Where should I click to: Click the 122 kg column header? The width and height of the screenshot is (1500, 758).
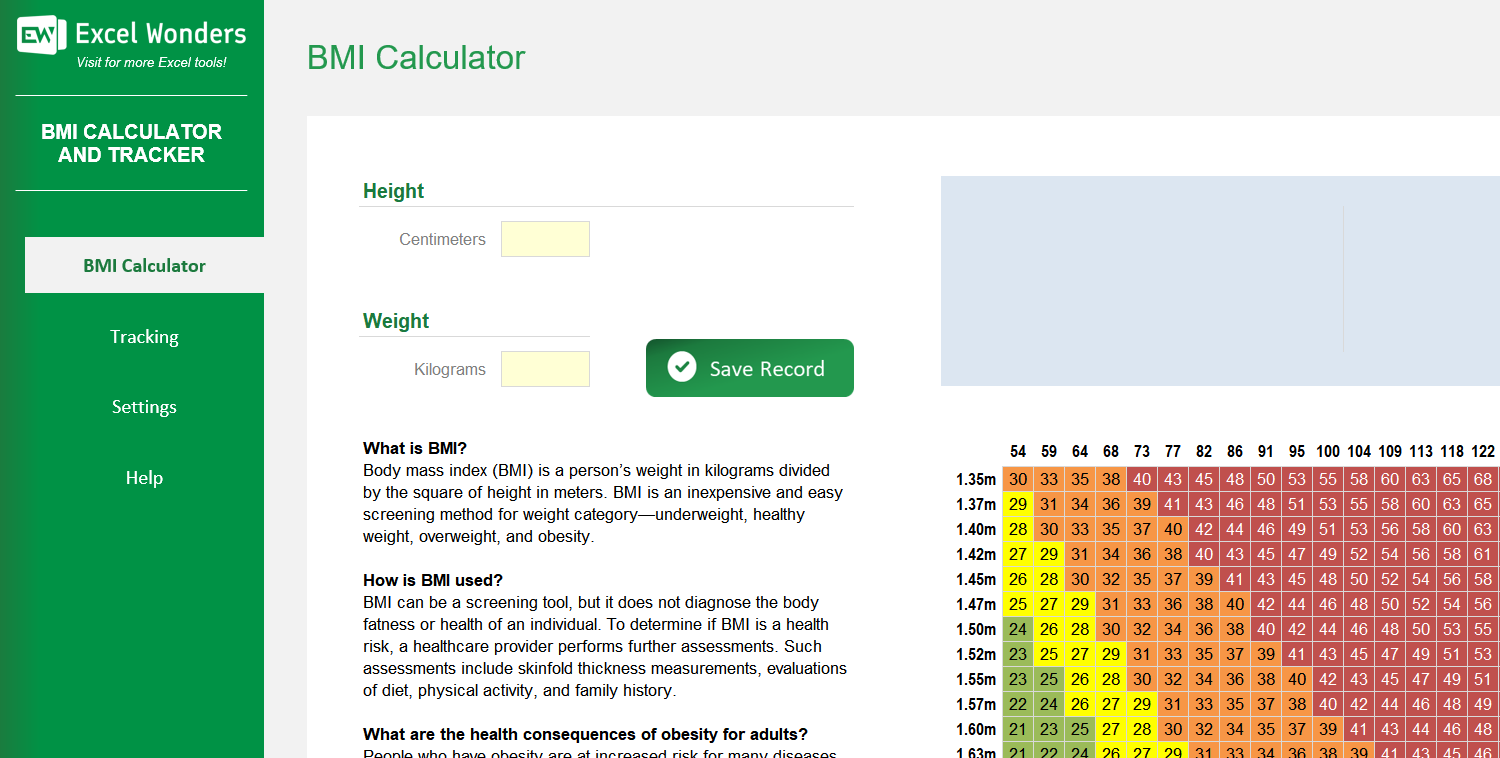1483,451
